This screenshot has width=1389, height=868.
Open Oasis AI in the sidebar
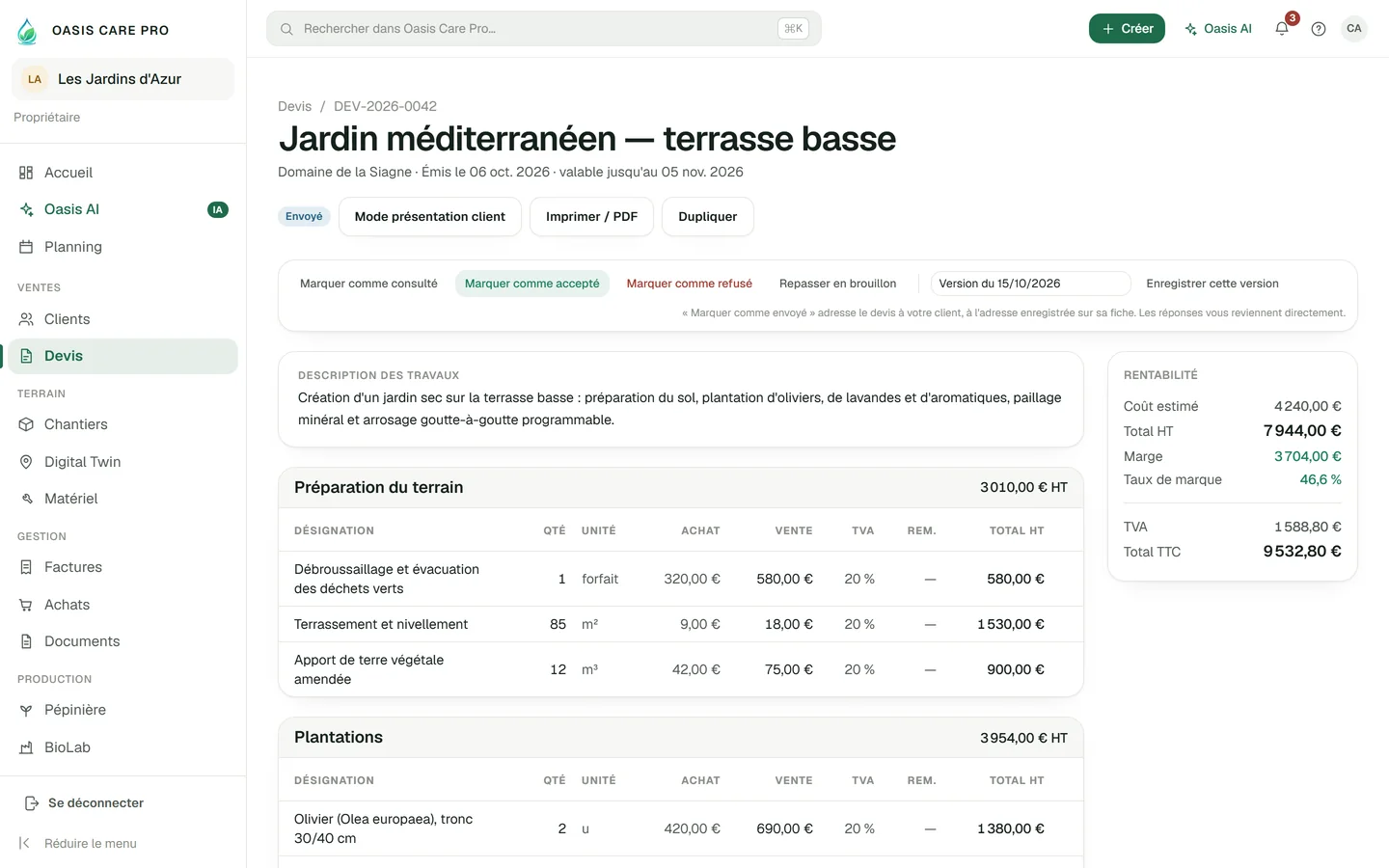[x=123, y=209]
